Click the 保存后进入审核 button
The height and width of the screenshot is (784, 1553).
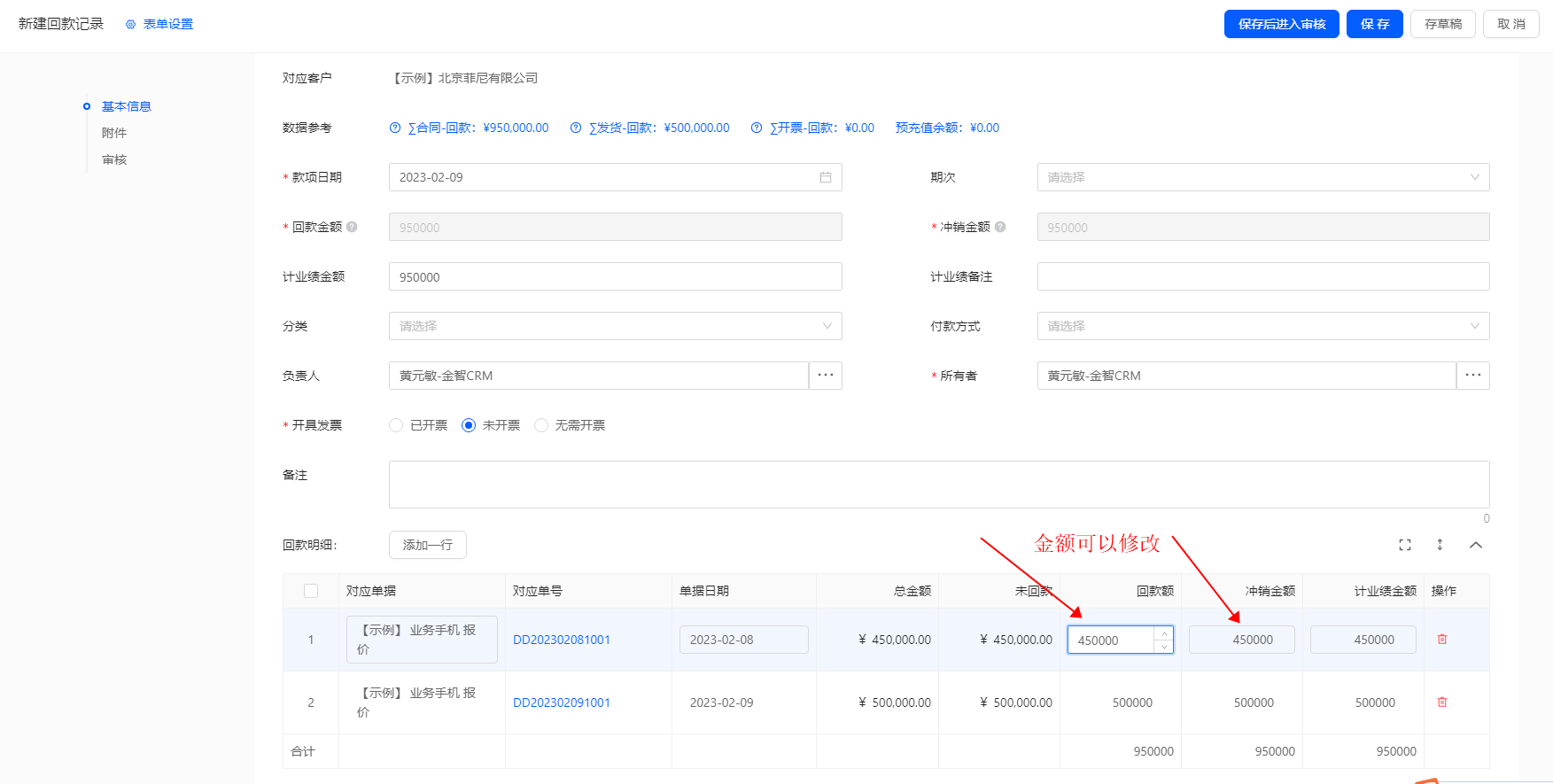[1281, 24]
